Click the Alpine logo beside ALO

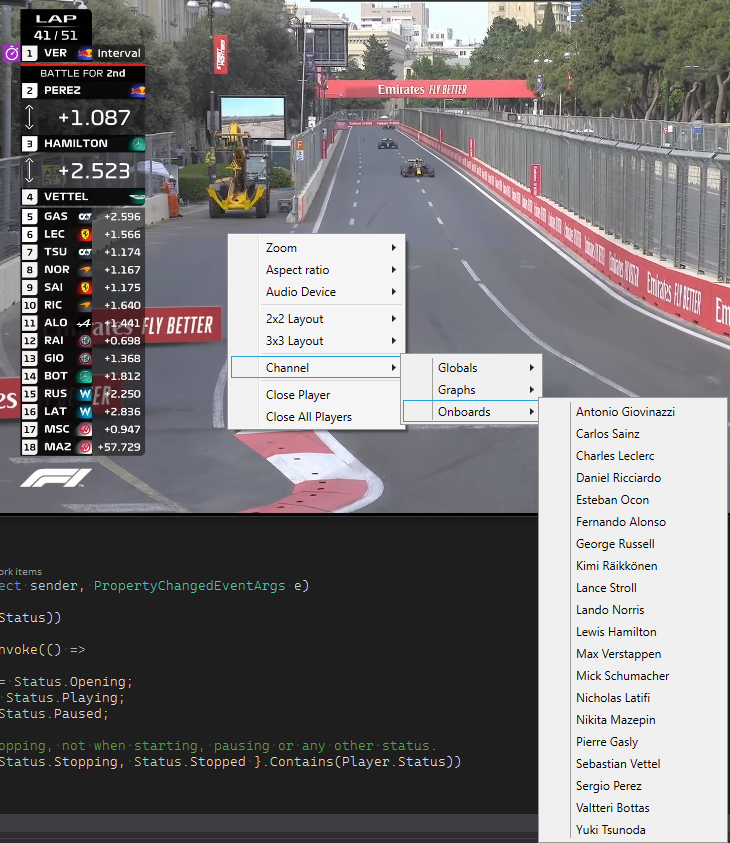[x=84, y=323]
